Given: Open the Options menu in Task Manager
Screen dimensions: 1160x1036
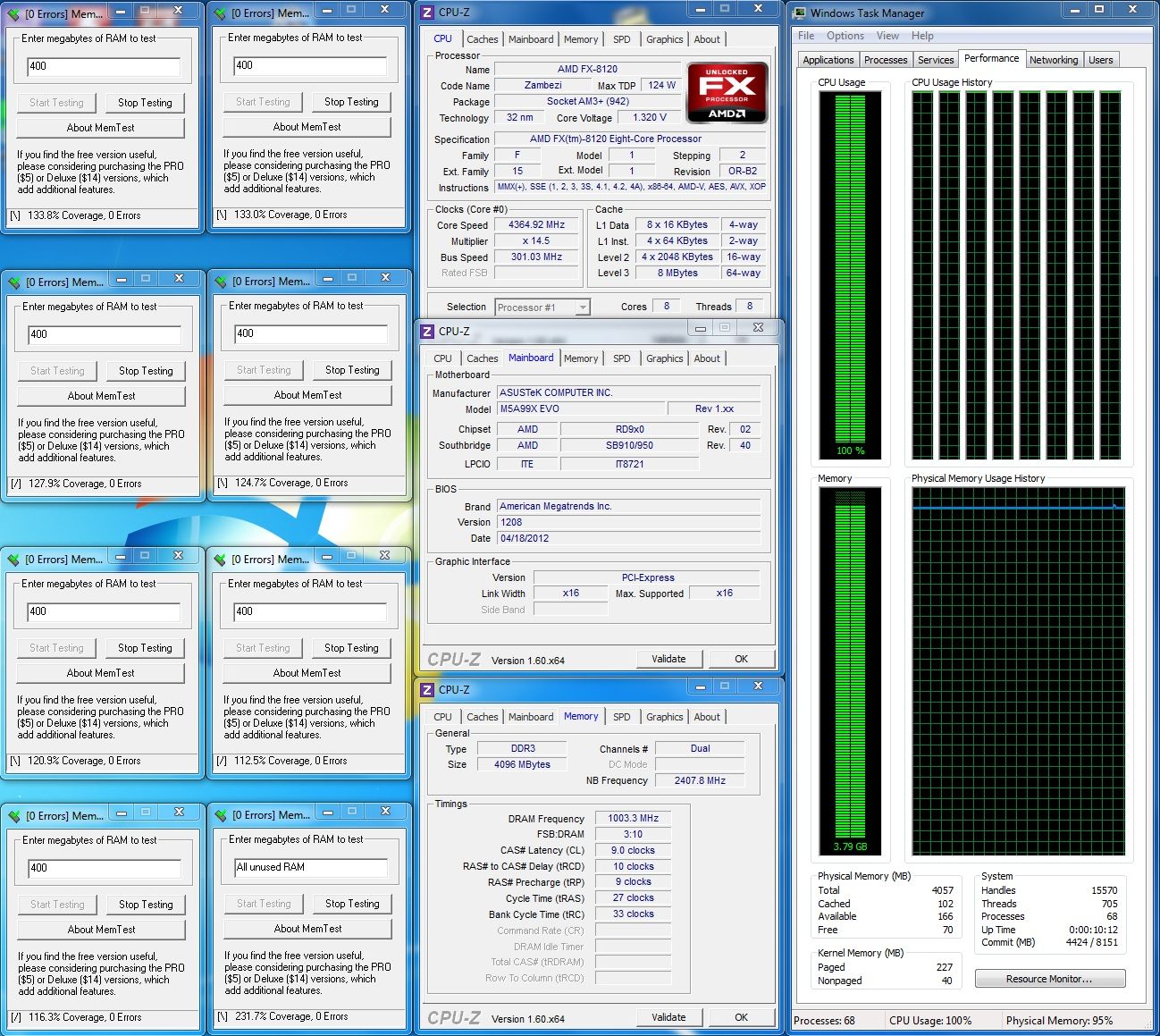Looking at the screenshot, I should [x=845, y=36].
